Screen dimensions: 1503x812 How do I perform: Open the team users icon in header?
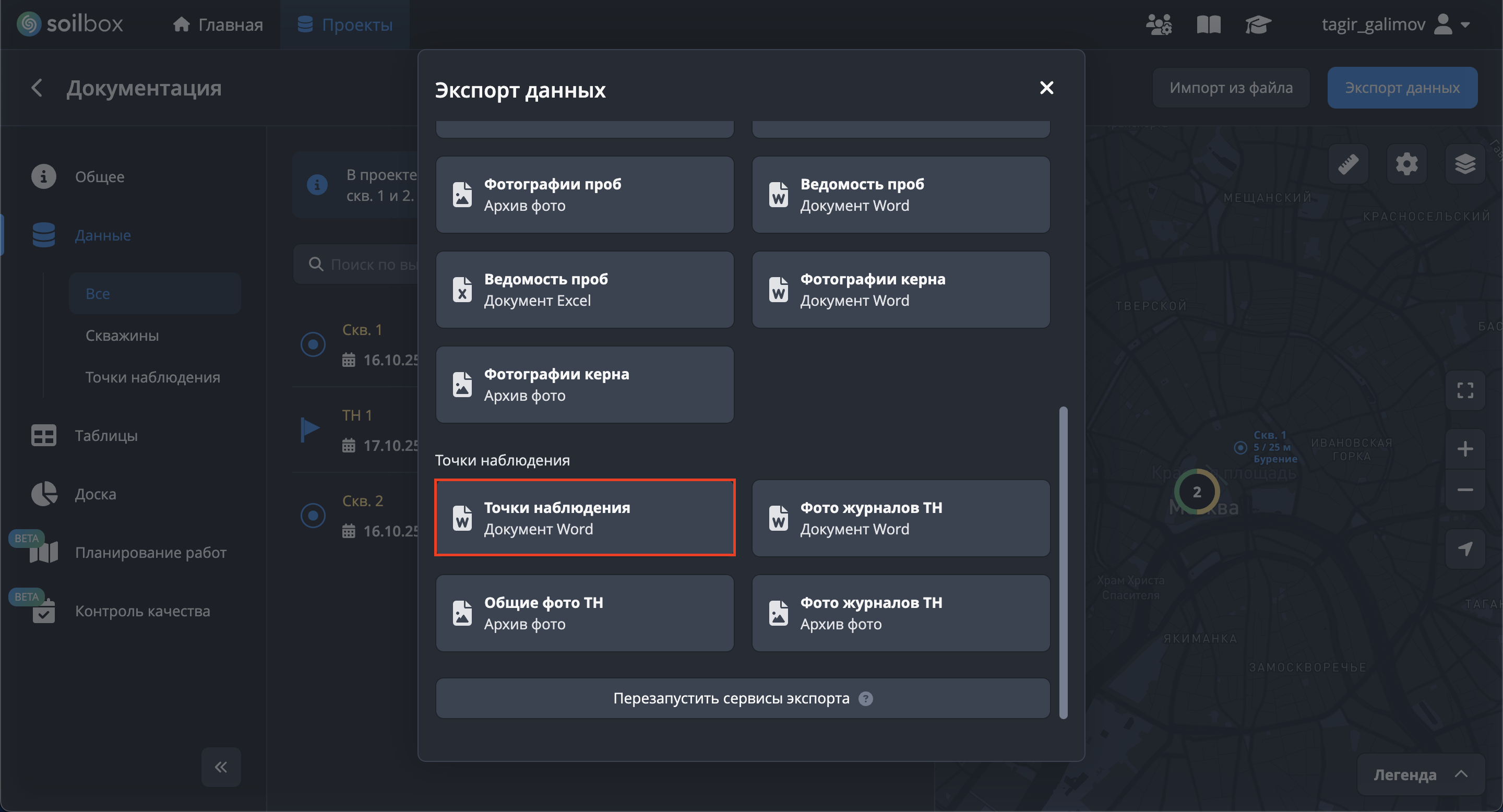point(1158,25)
